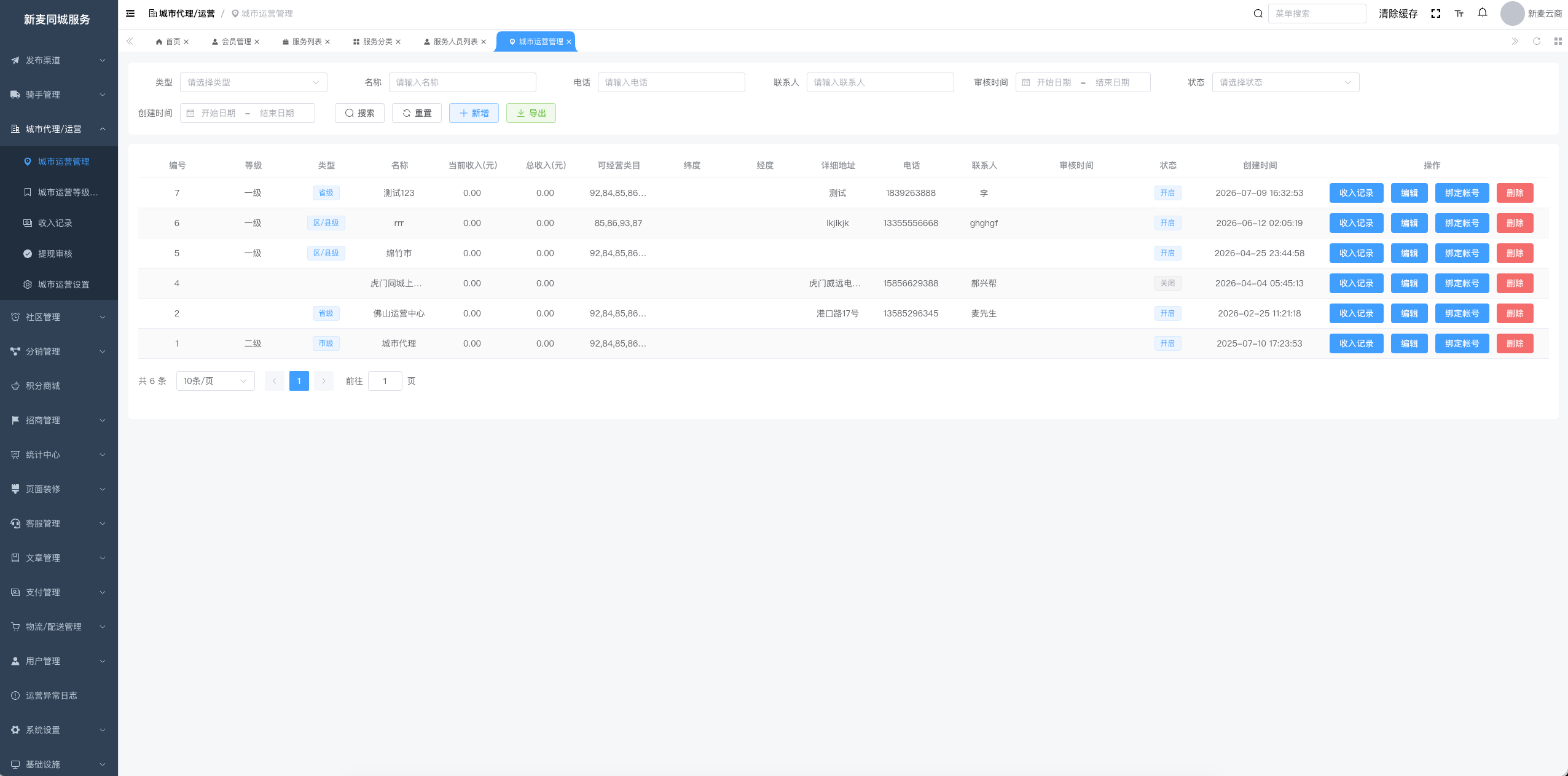Open the 10条/页 page size dropdown

click(x=215, y=381)
